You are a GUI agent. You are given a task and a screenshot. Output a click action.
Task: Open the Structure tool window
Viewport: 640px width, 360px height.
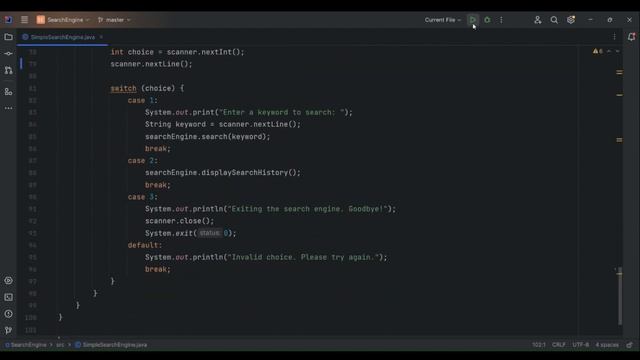(x=8, y=92)
